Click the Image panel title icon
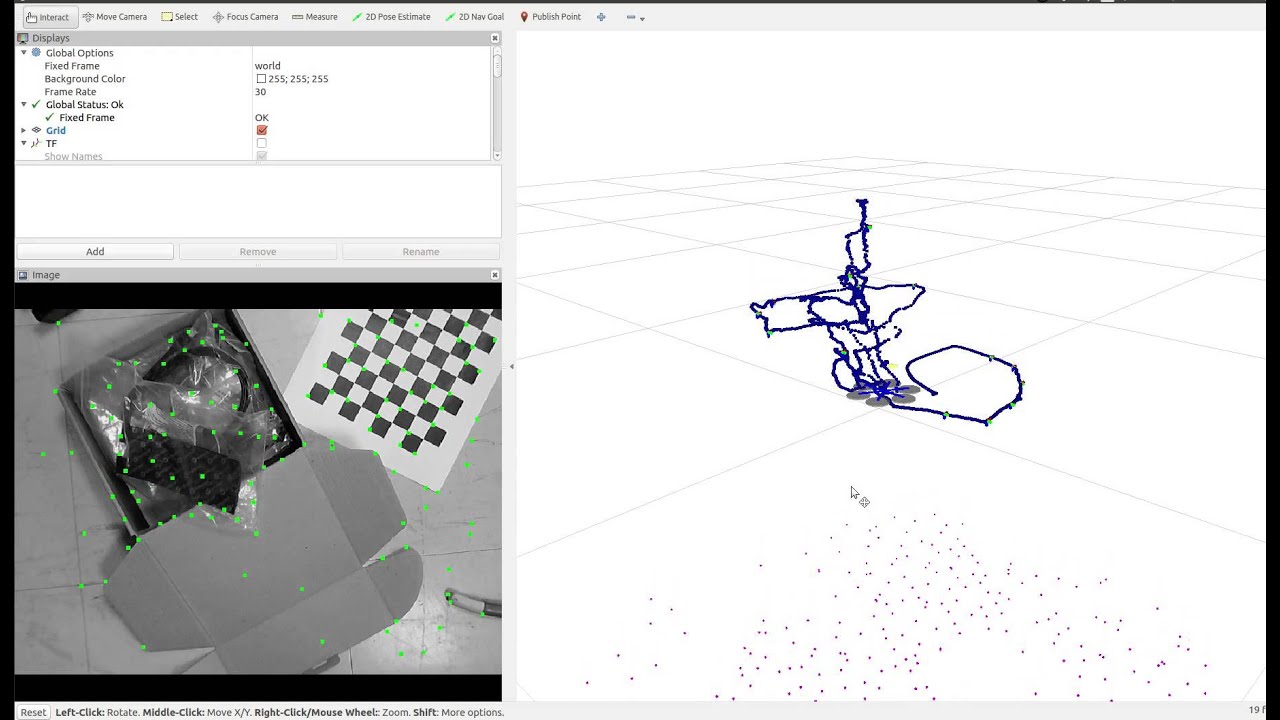 point(23,275)
